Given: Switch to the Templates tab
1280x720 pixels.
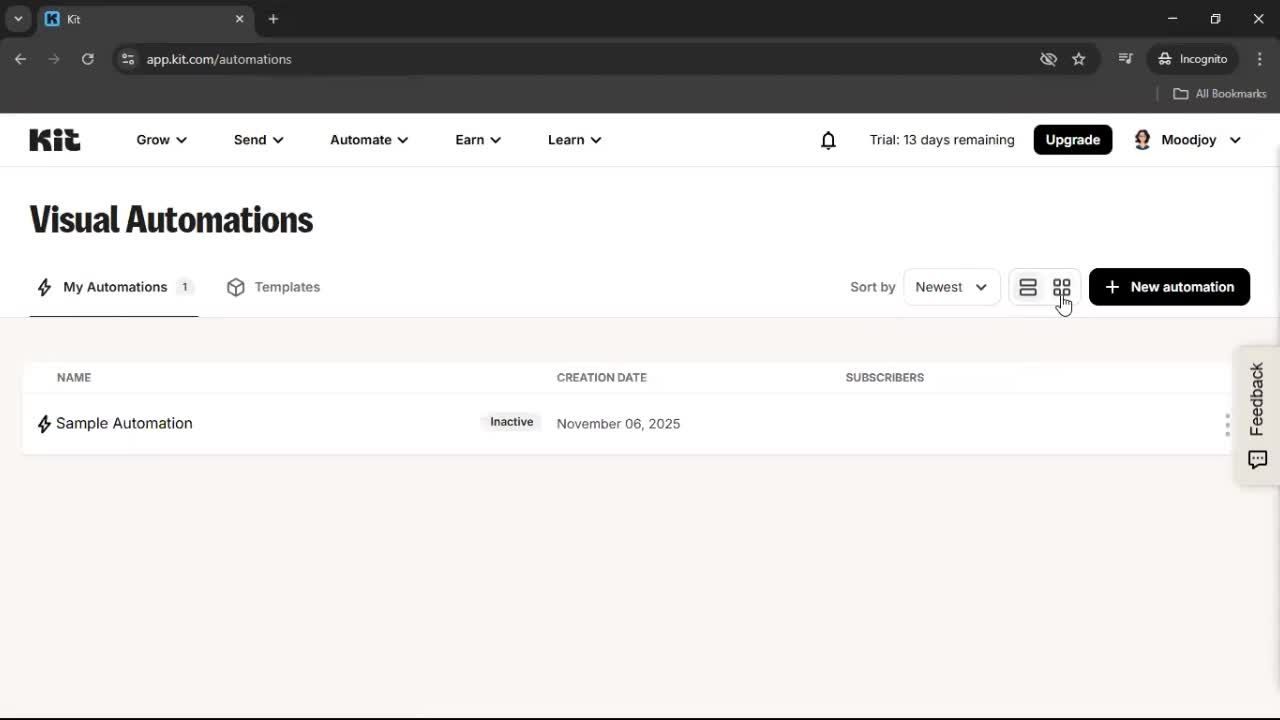Looking at the screenshot, I should [x=287, y=287].
